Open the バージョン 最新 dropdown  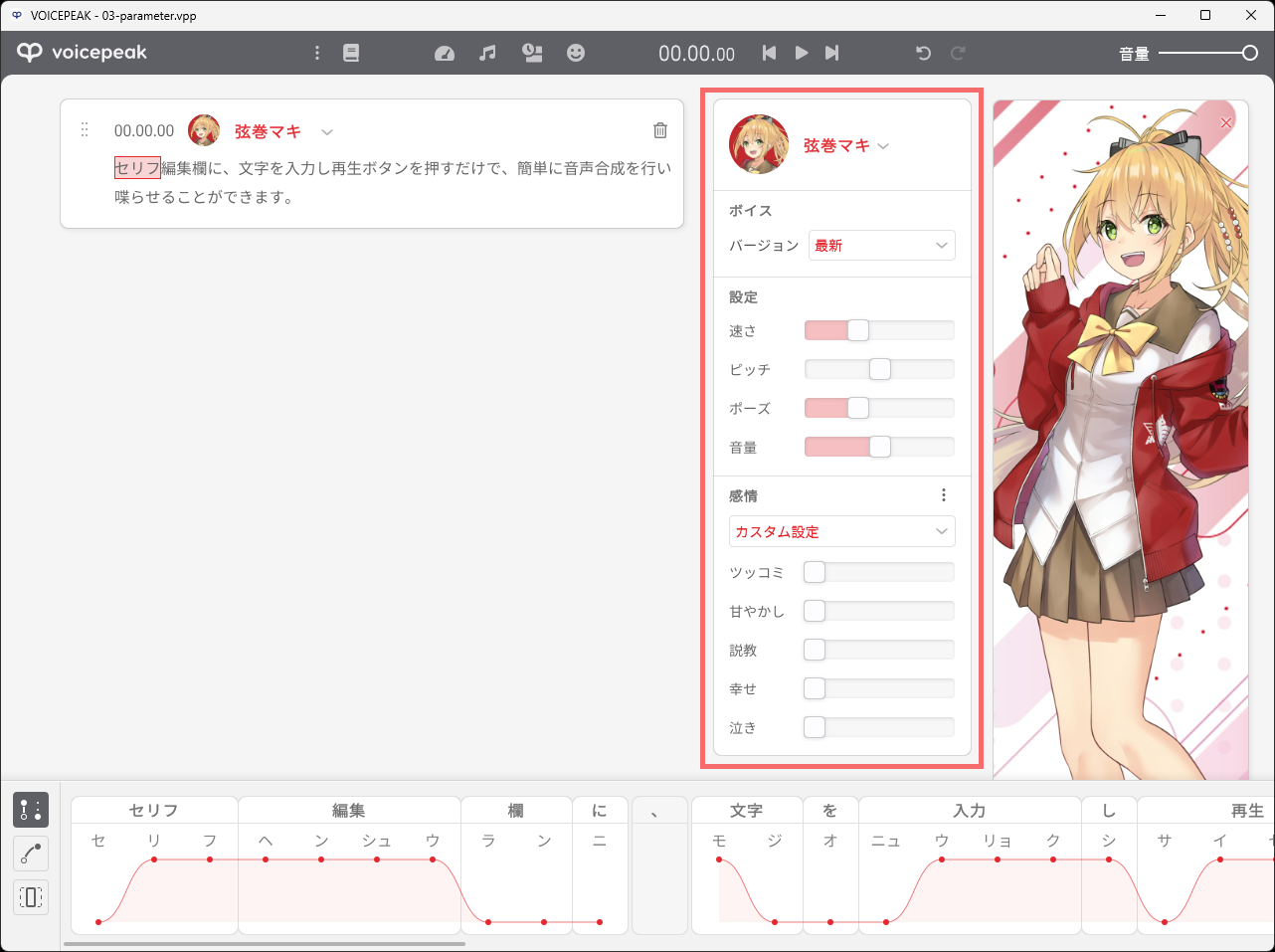pos(882,246)
